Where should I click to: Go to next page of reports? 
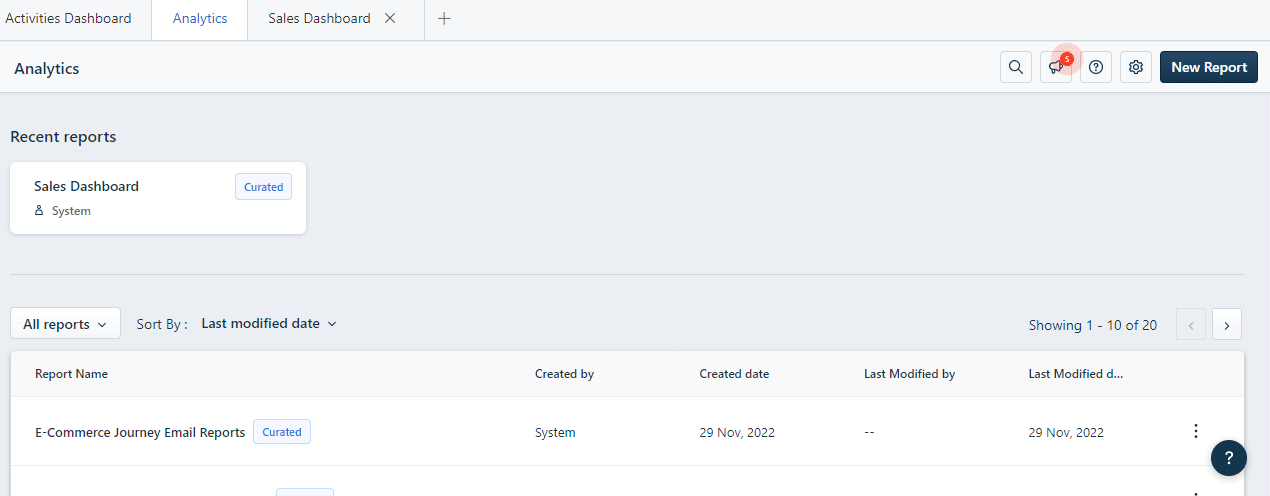pyautogui.click(x=1227, y=324)
